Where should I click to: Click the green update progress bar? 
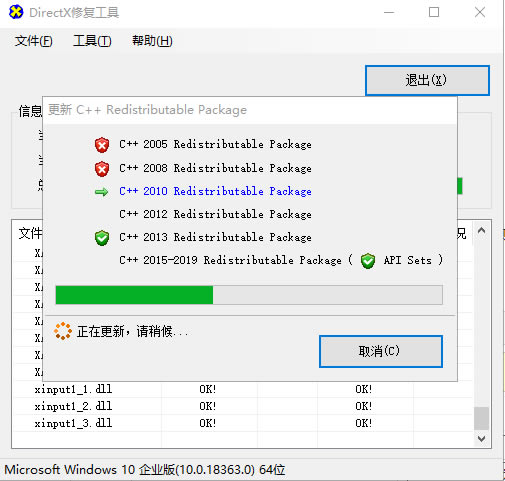pos(249,295)
